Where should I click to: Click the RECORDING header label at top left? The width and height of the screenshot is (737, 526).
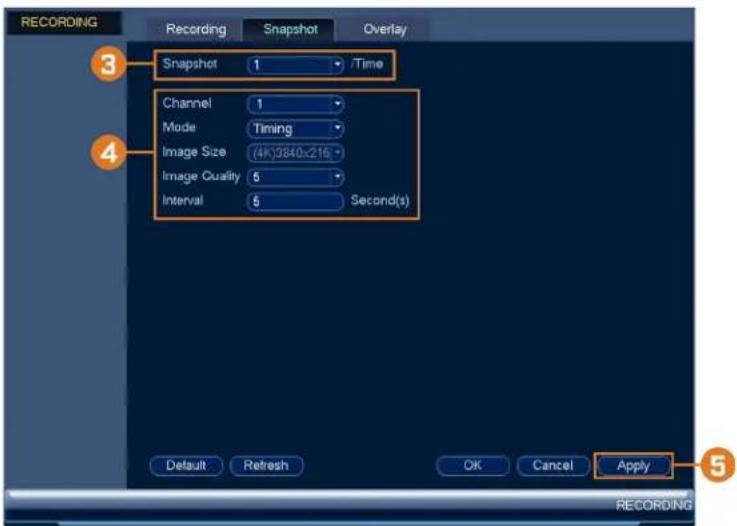pyautogui.click(x=59, y=22)
